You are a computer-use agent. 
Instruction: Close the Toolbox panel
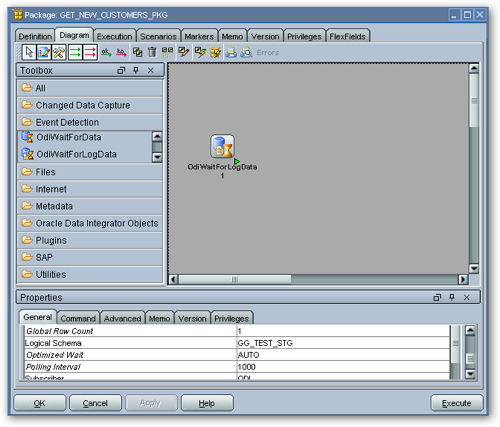click(x=151, y=70)
